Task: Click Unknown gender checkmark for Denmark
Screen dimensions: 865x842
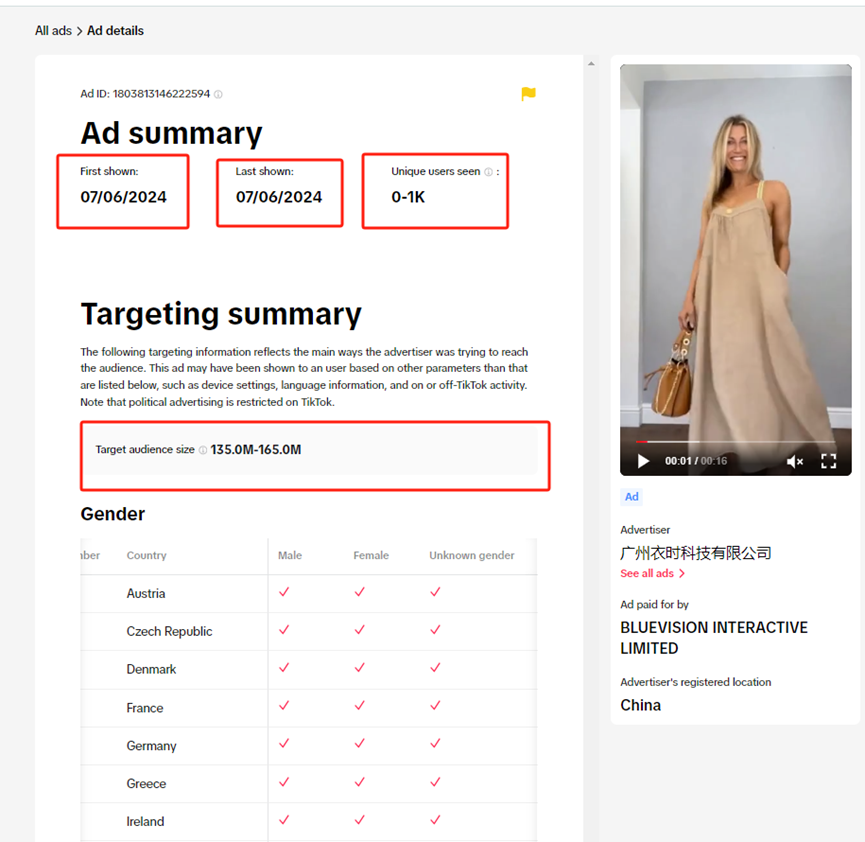Action: (x=435, y=668)
